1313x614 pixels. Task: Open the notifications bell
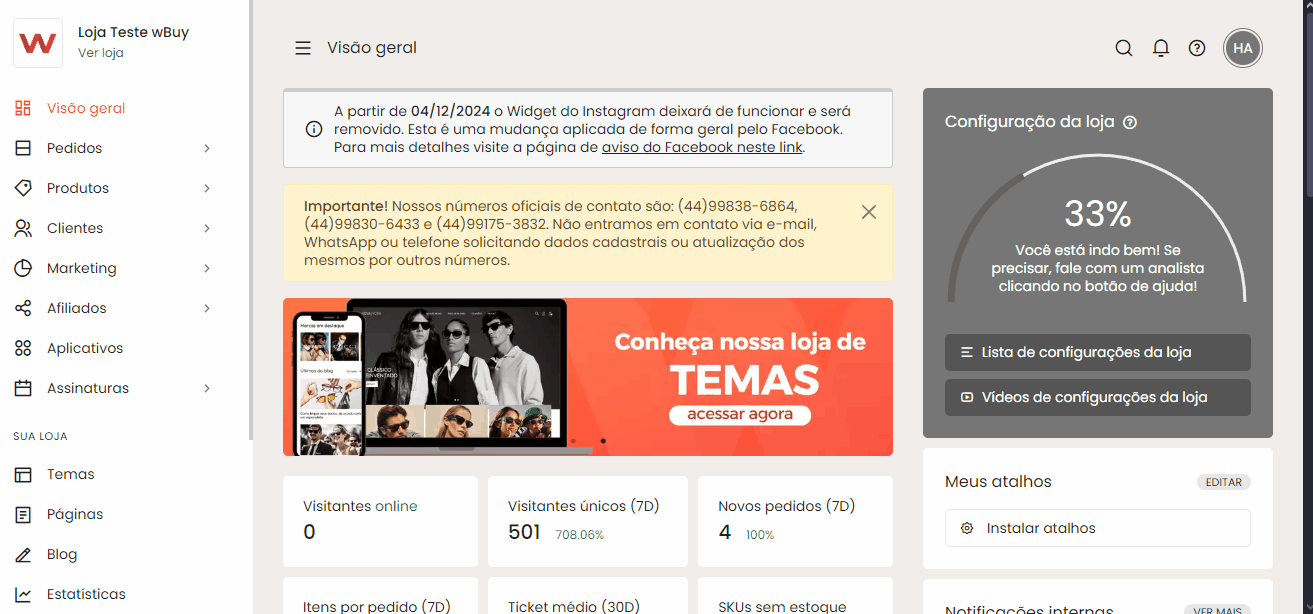pyautogui.click(x=1161, y=48)
